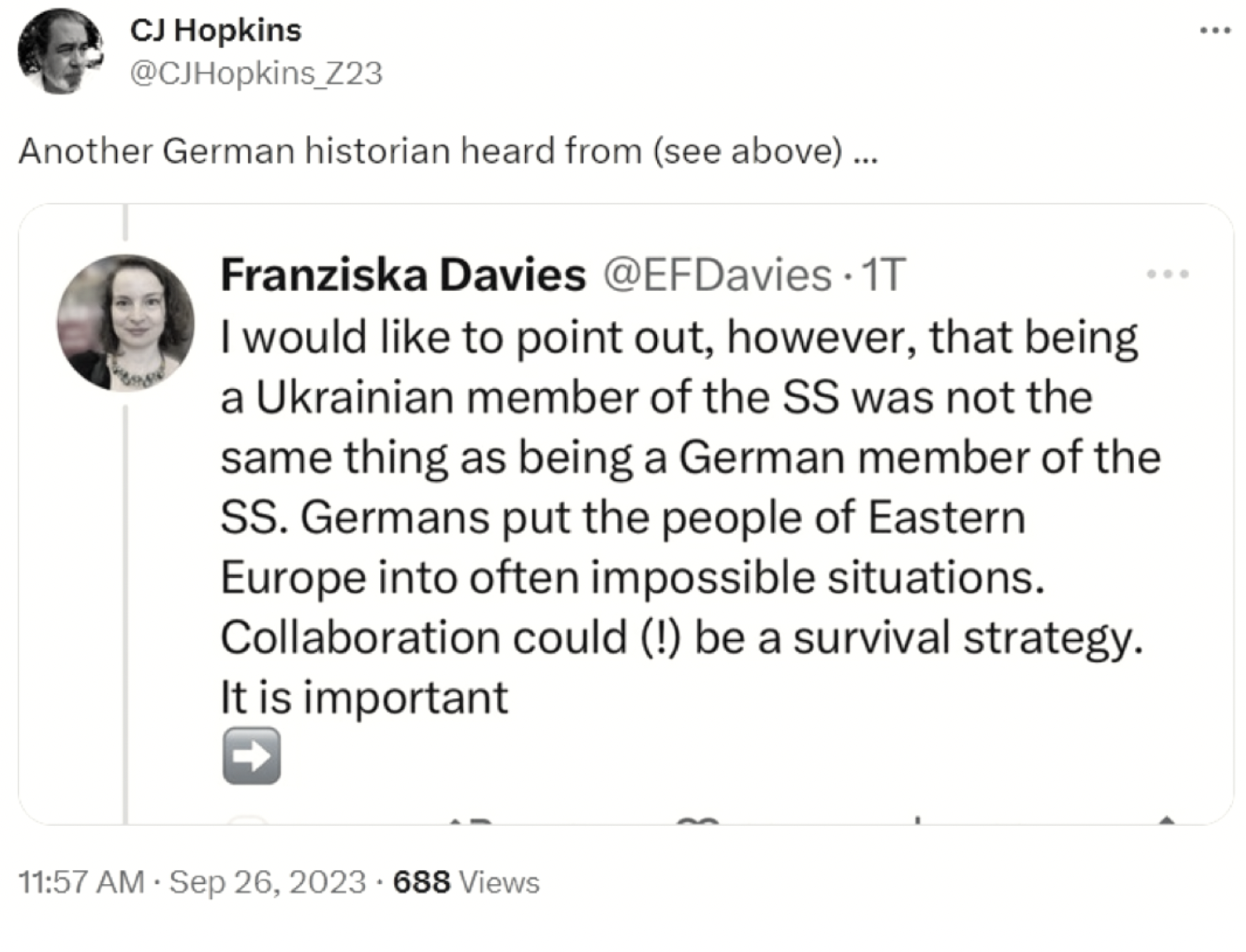Visit the @CJHopkins_Z23 handle link
Viewport: 1246px width, 952px height.
click(x=256, y=74)
